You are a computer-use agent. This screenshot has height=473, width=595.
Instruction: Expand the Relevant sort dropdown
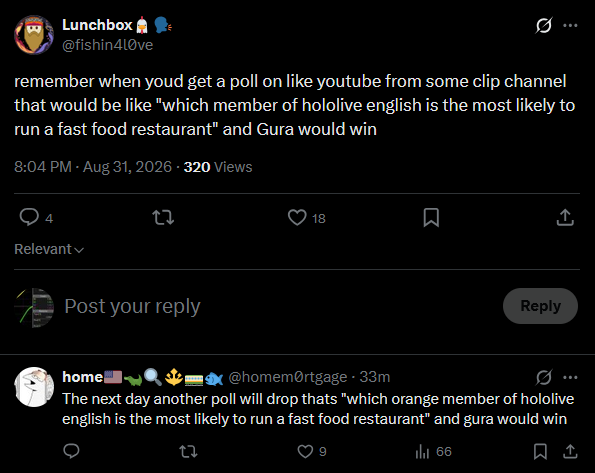click(49, 249)
